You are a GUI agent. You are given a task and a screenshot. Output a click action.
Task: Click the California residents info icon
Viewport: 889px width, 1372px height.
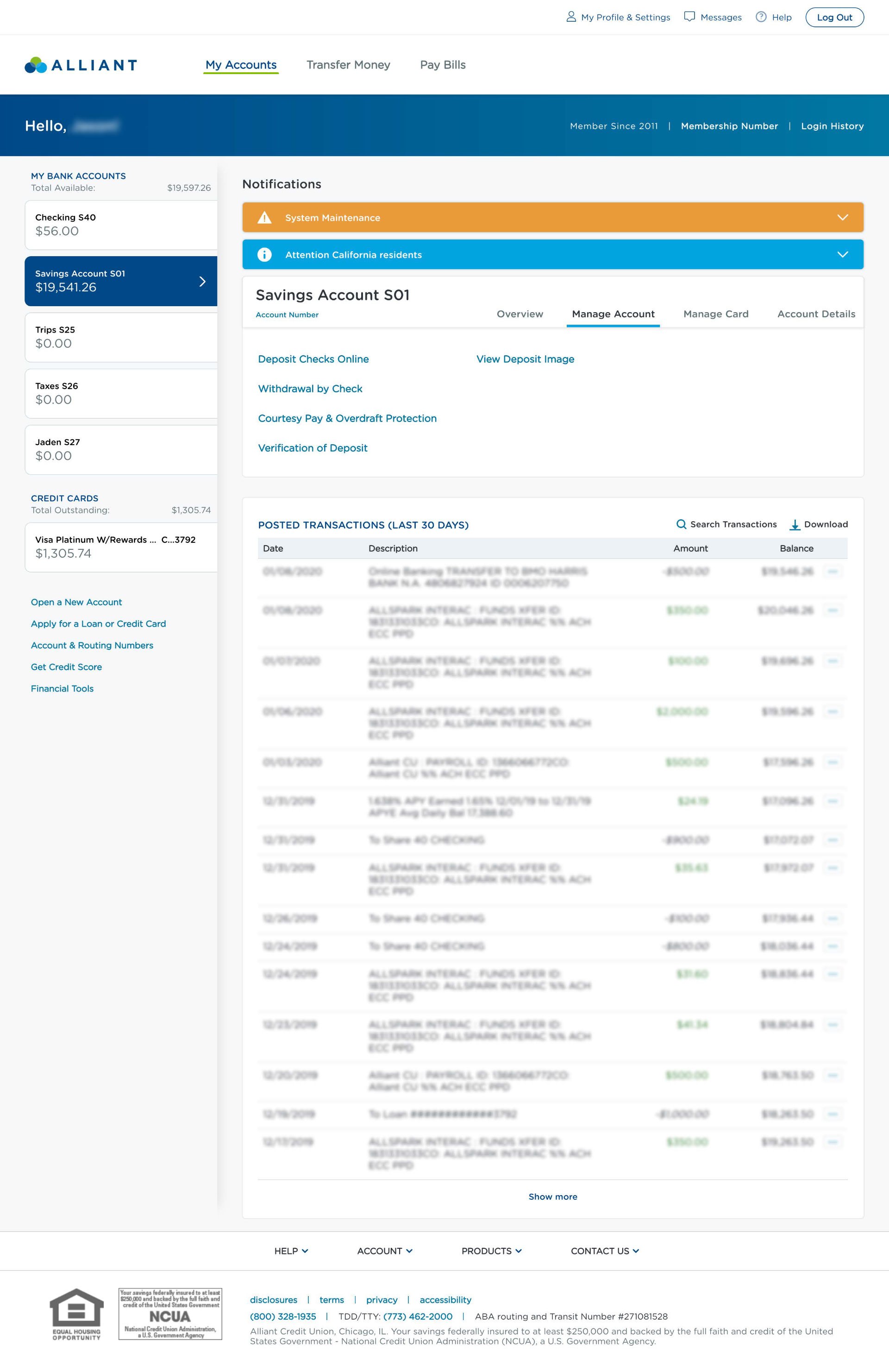pyautogui.click(x=264, y=254)
